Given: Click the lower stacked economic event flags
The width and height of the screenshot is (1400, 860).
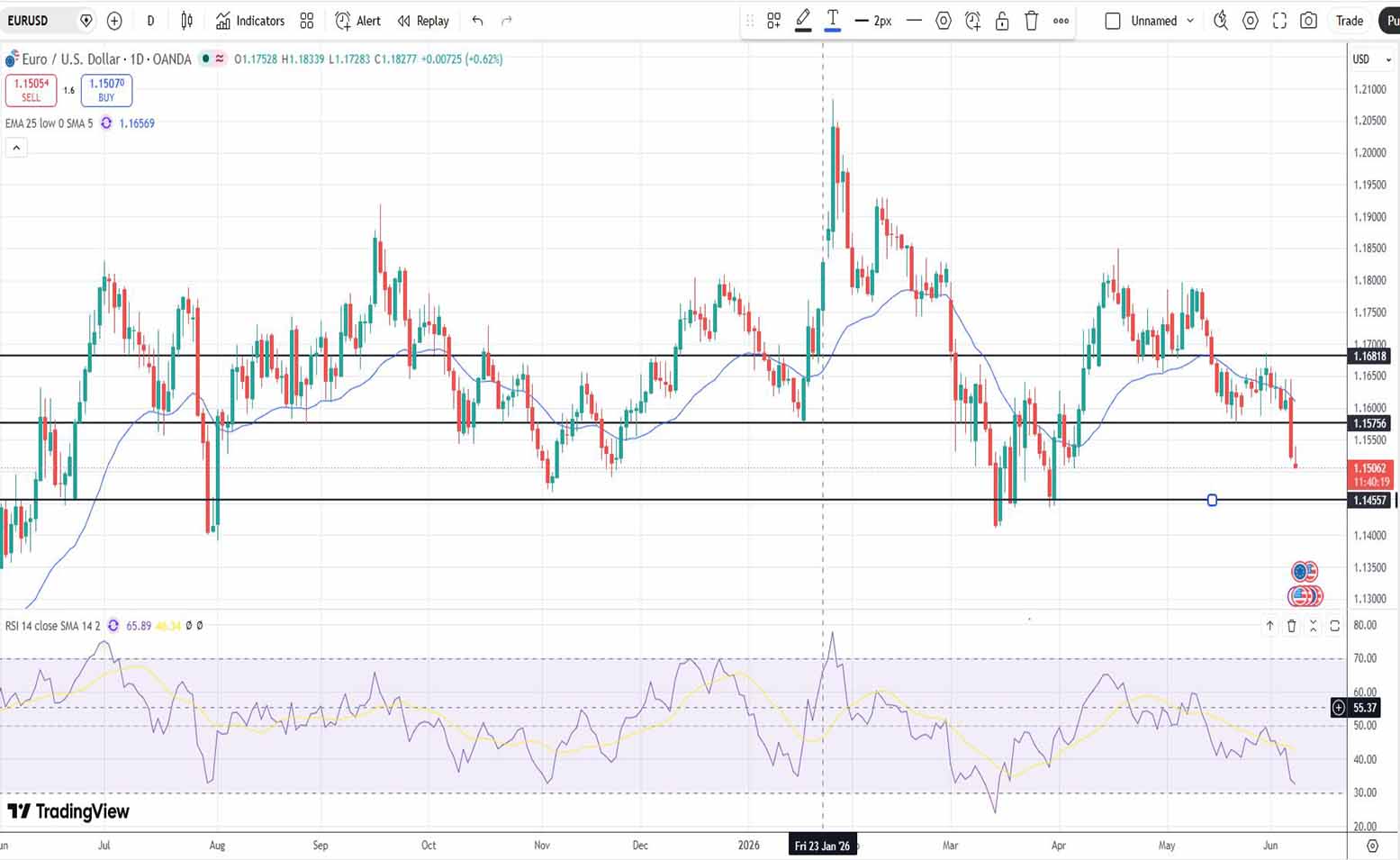Looking at the screenshot, I should [x=1305, y=595].
